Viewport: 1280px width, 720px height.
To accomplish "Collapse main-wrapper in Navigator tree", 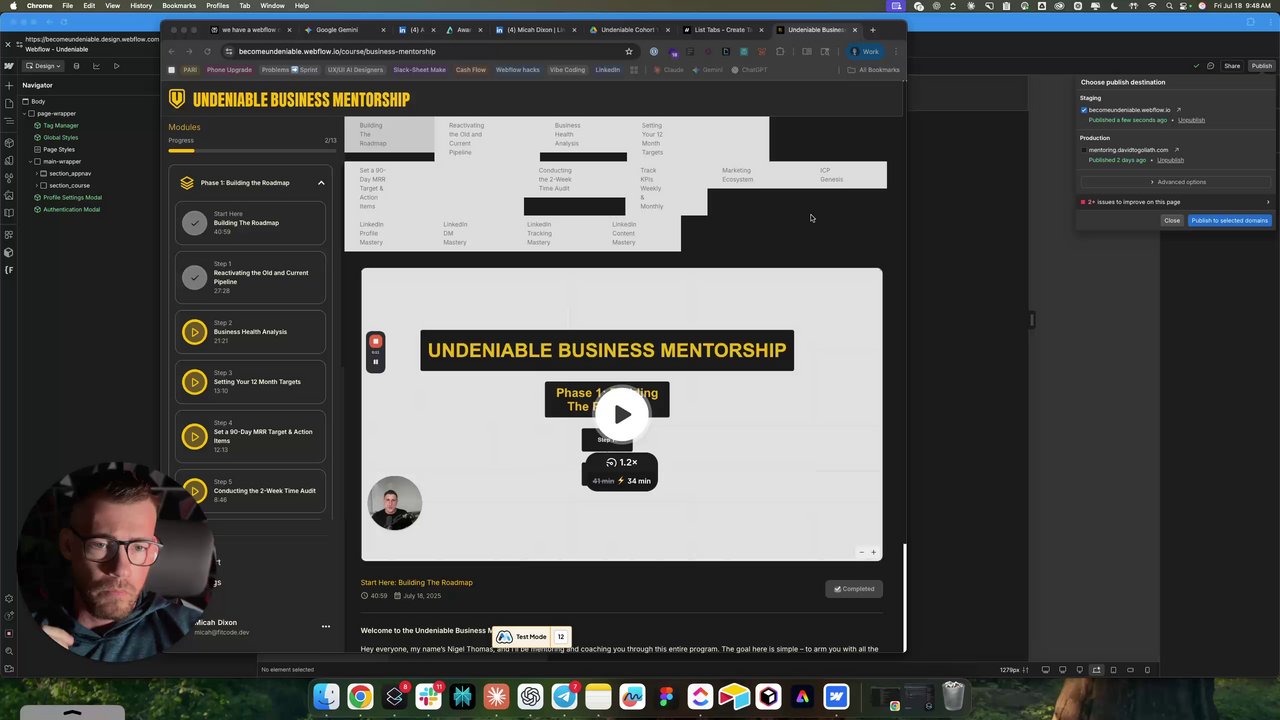I will pyautogui.click(x=31, y=162).
